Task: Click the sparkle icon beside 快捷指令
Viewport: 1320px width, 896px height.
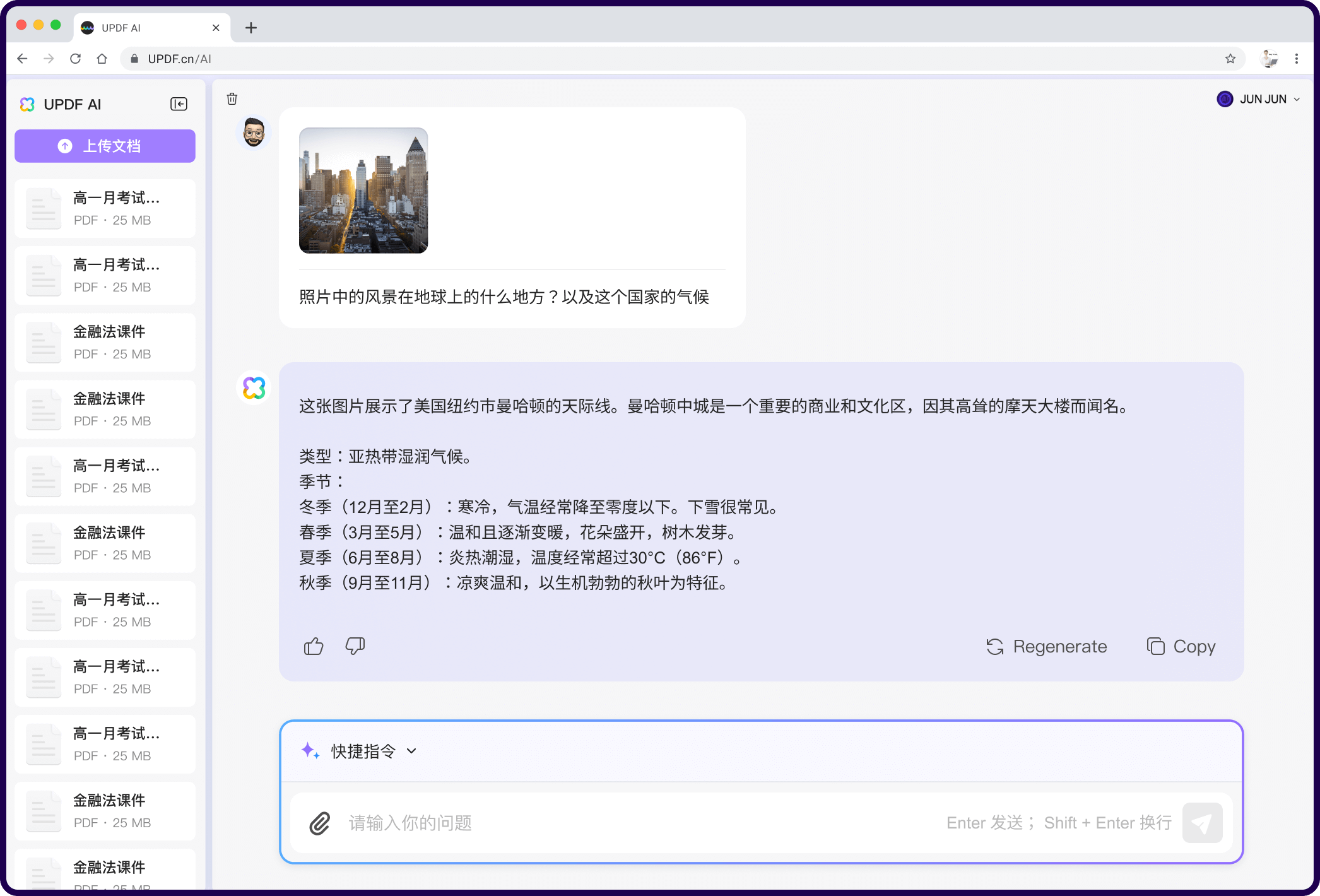Action: 310,751
